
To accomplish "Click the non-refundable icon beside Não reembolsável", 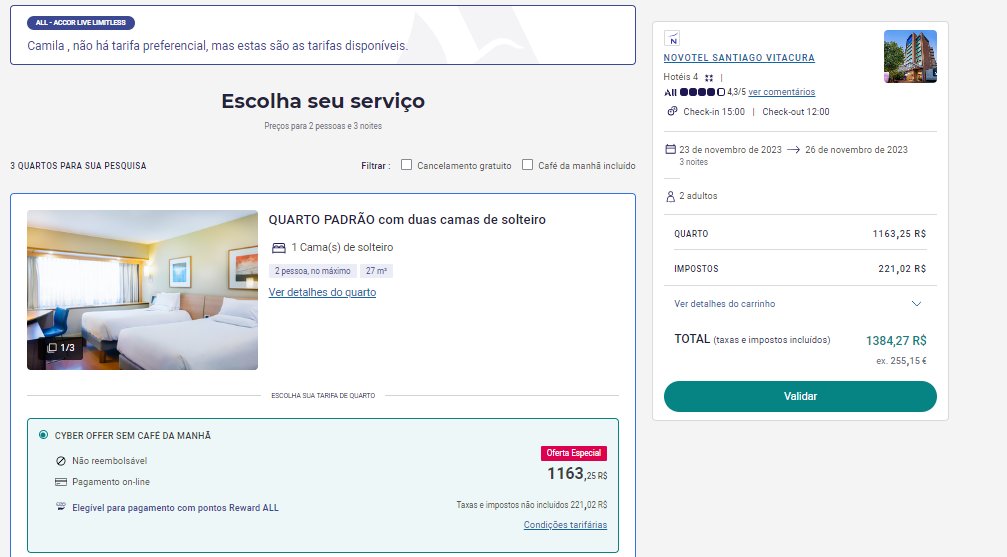I will point(61,461).
